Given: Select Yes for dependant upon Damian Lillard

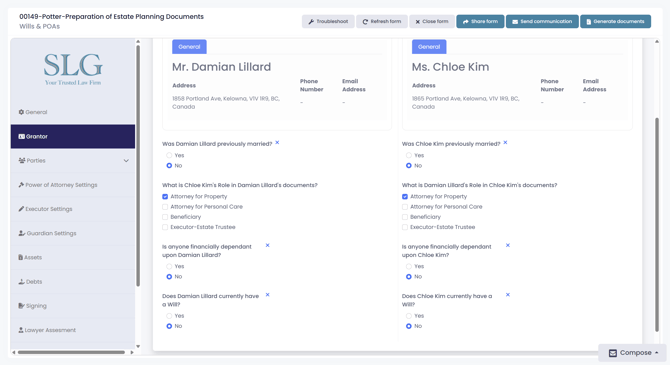Looking at the screenshot, I should [x=169, y=266].
